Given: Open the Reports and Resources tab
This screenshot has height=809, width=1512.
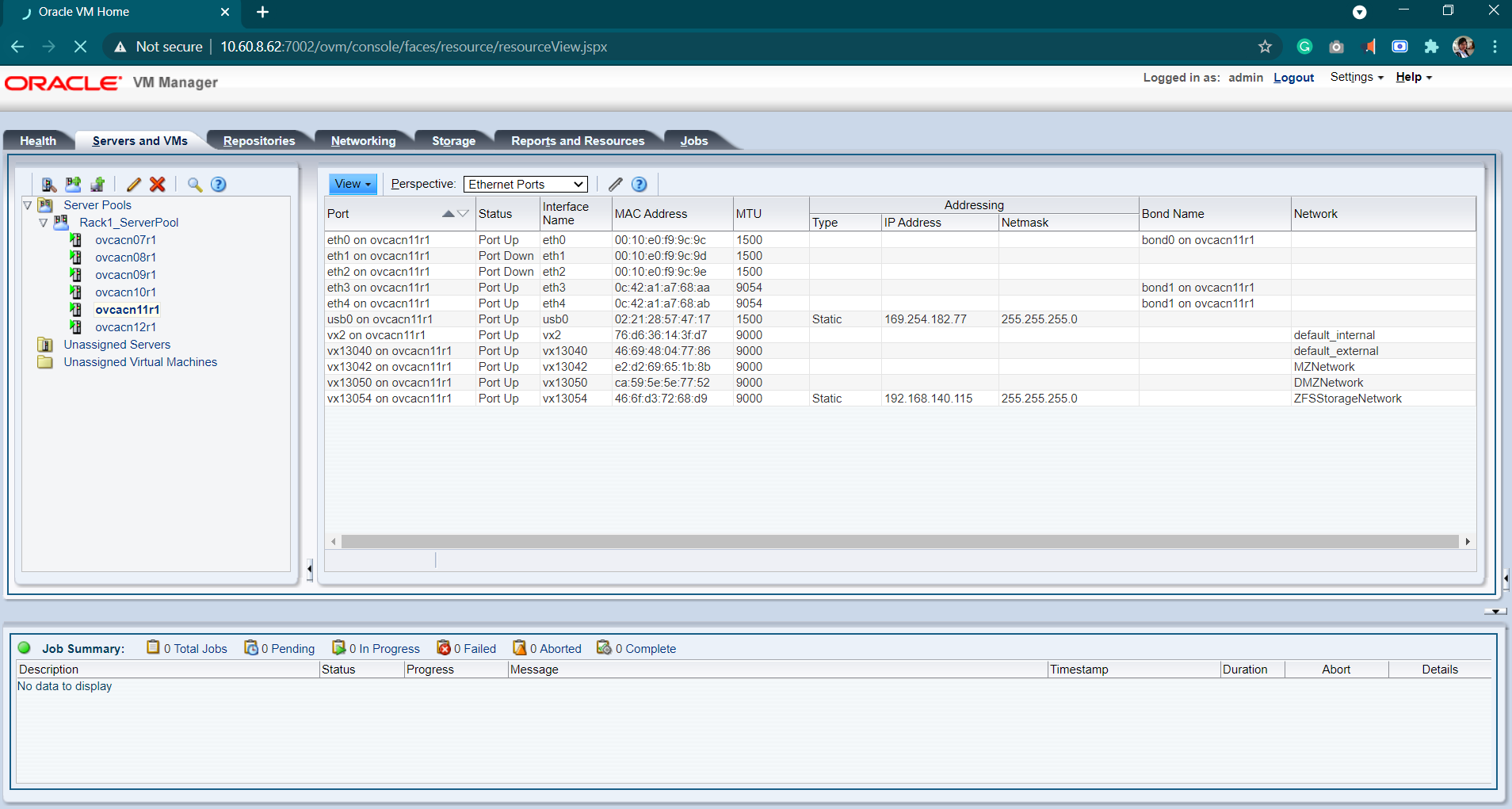Looking at the screenshot, I should pos(578,141).
